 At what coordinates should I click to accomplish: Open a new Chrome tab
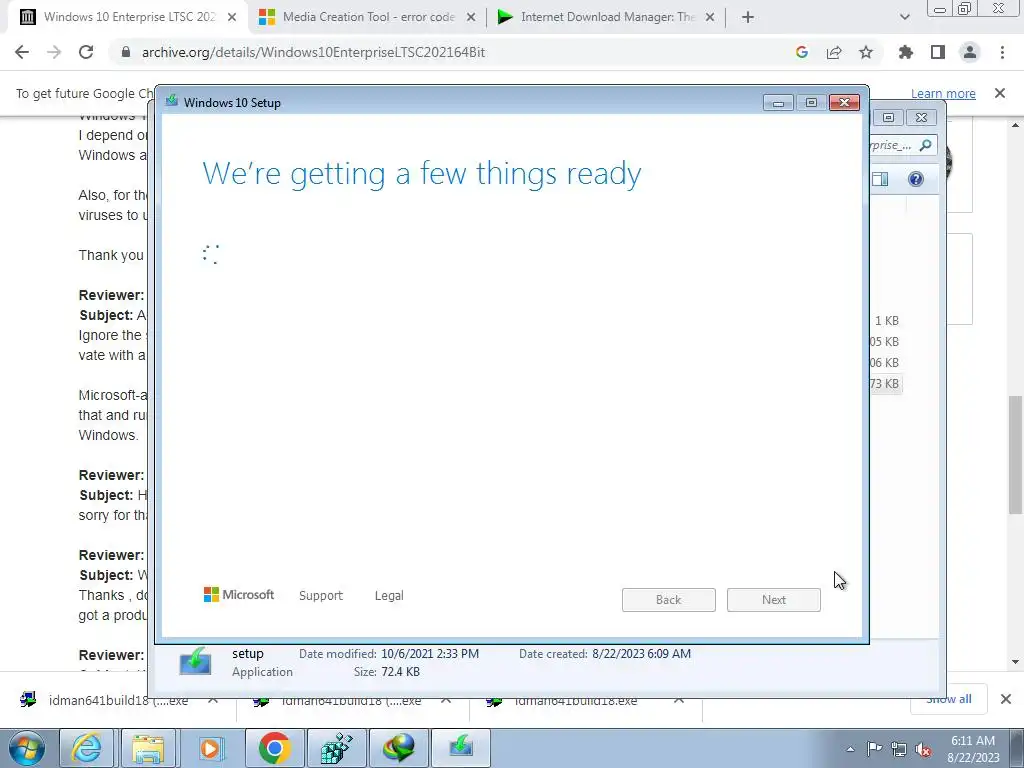tap(748, 18)
